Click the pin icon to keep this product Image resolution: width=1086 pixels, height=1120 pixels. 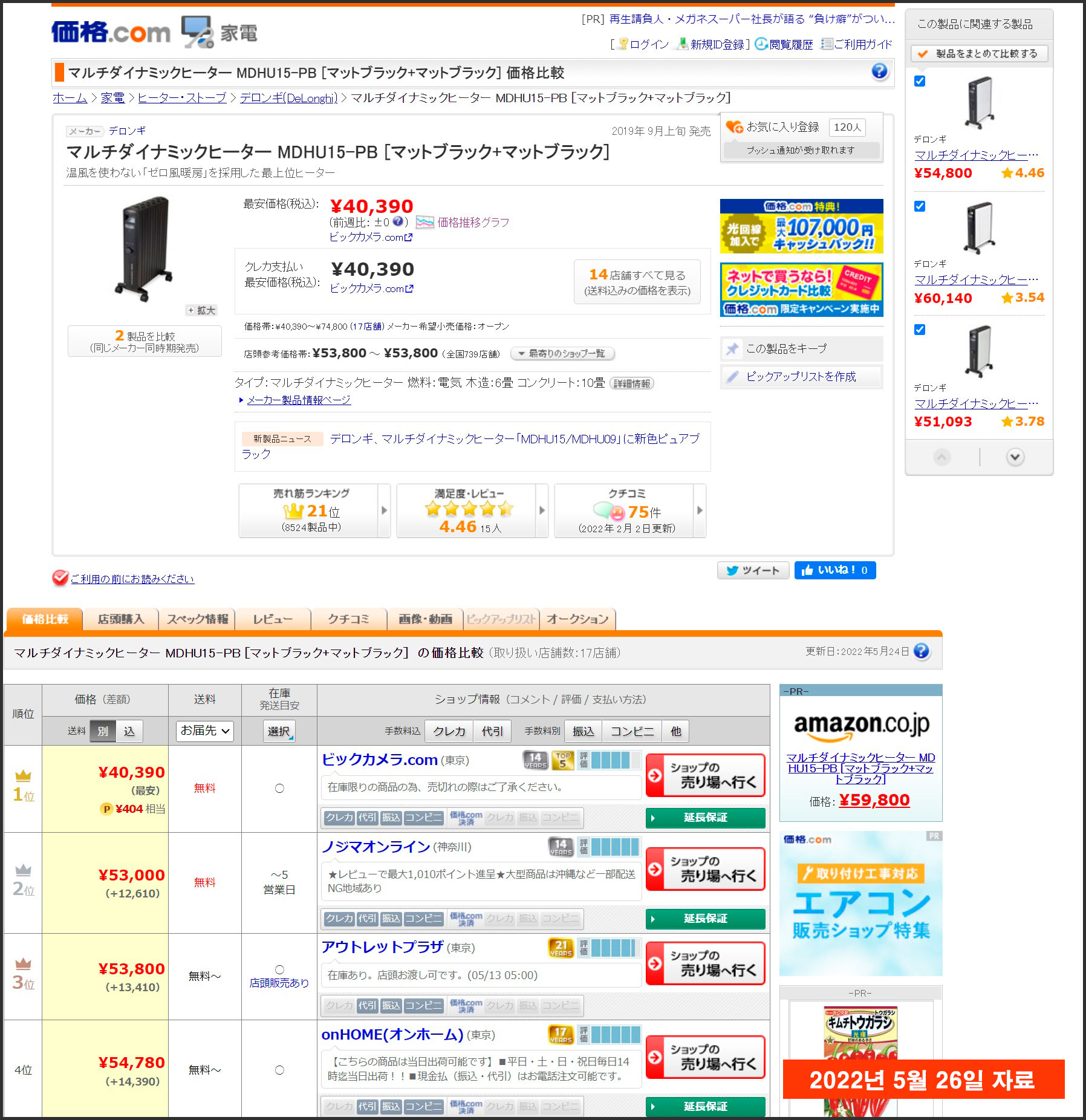point(732,349)
